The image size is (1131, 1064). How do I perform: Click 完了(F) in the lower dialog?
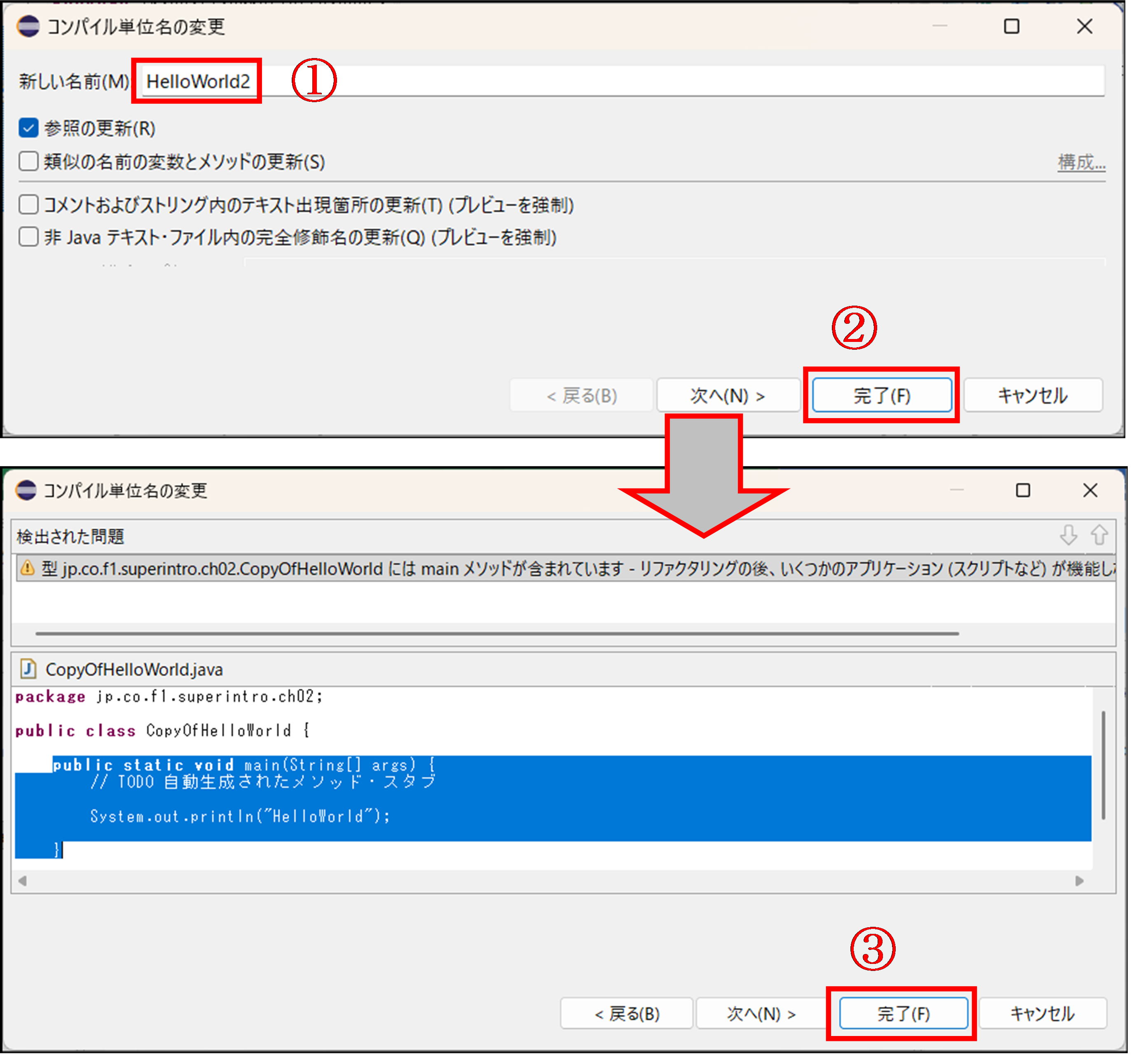(x=903, y=1013)
